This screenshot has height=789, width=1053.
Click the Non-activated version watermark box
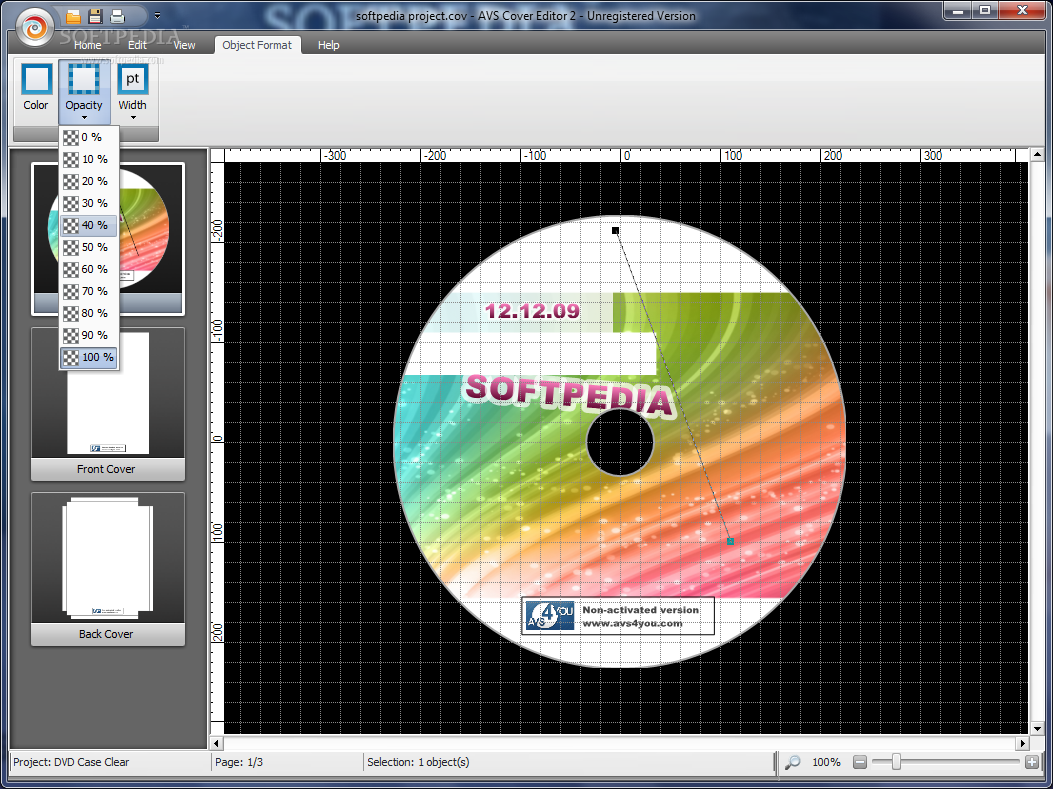click(x=618, y=616)
